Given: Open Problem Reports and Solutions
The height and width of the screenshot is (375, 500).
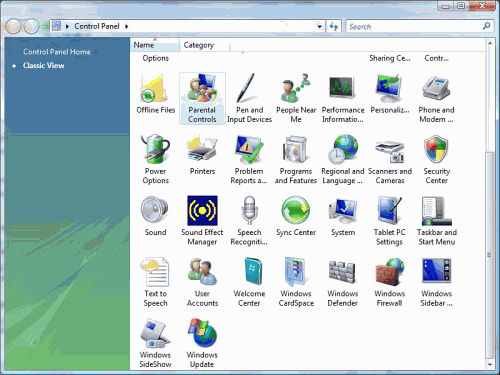Looking at the screenshot, I should click(x=249, y=160).
